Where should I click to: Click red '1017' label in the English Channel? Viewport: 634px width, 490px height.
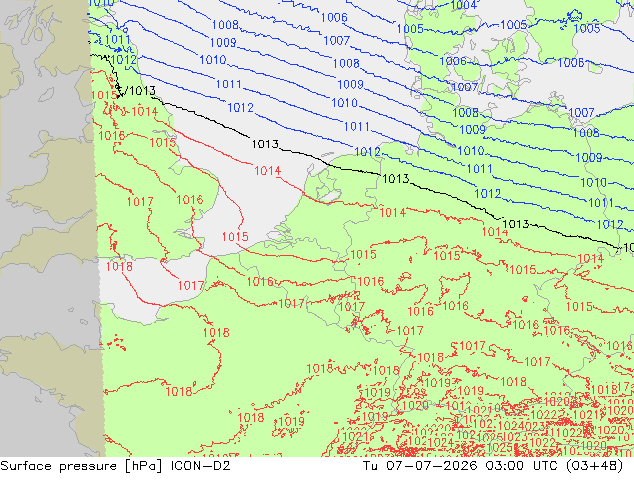[191, 285]
